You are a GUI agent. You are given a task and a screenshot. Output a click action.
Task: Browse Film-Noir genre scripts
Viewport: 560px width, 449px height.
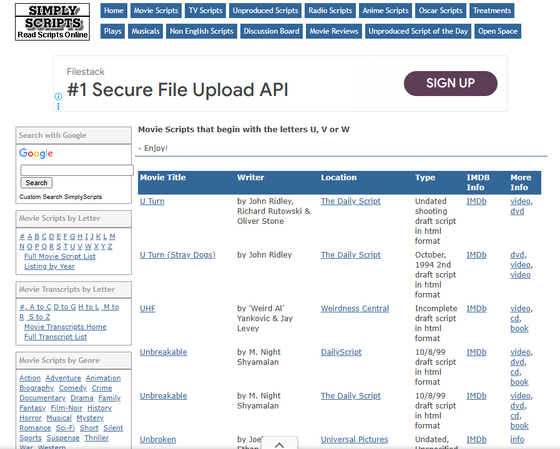(x=66, y=408)
